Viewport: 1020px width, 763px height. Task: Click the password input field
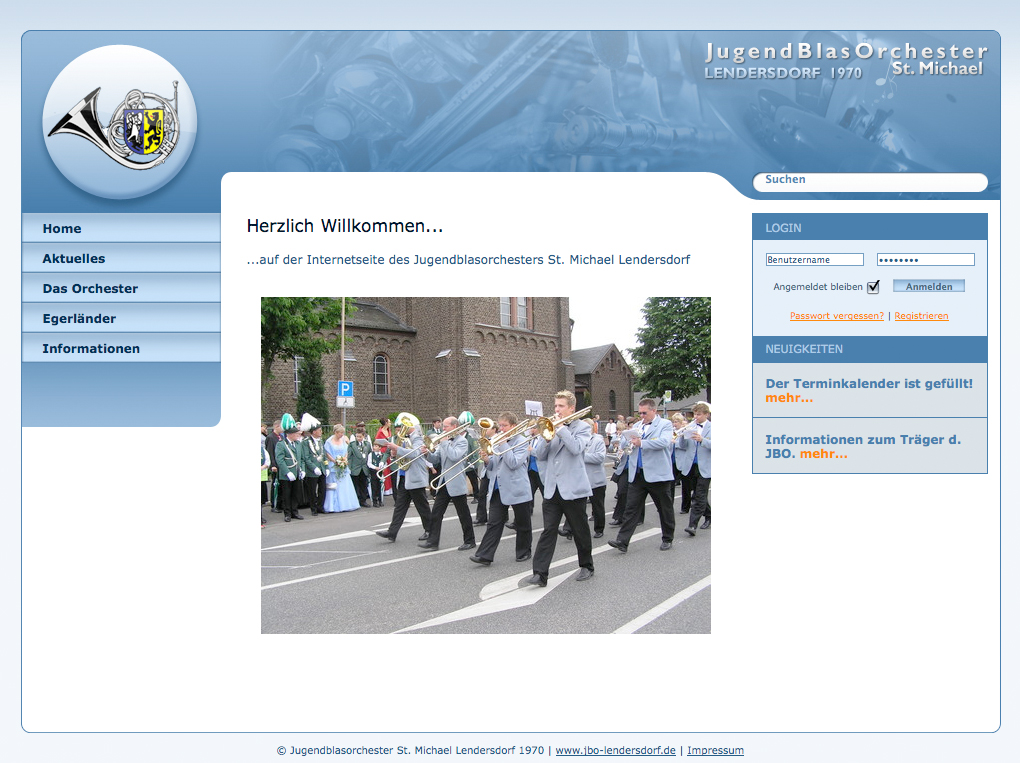click(x=926, y=260)
